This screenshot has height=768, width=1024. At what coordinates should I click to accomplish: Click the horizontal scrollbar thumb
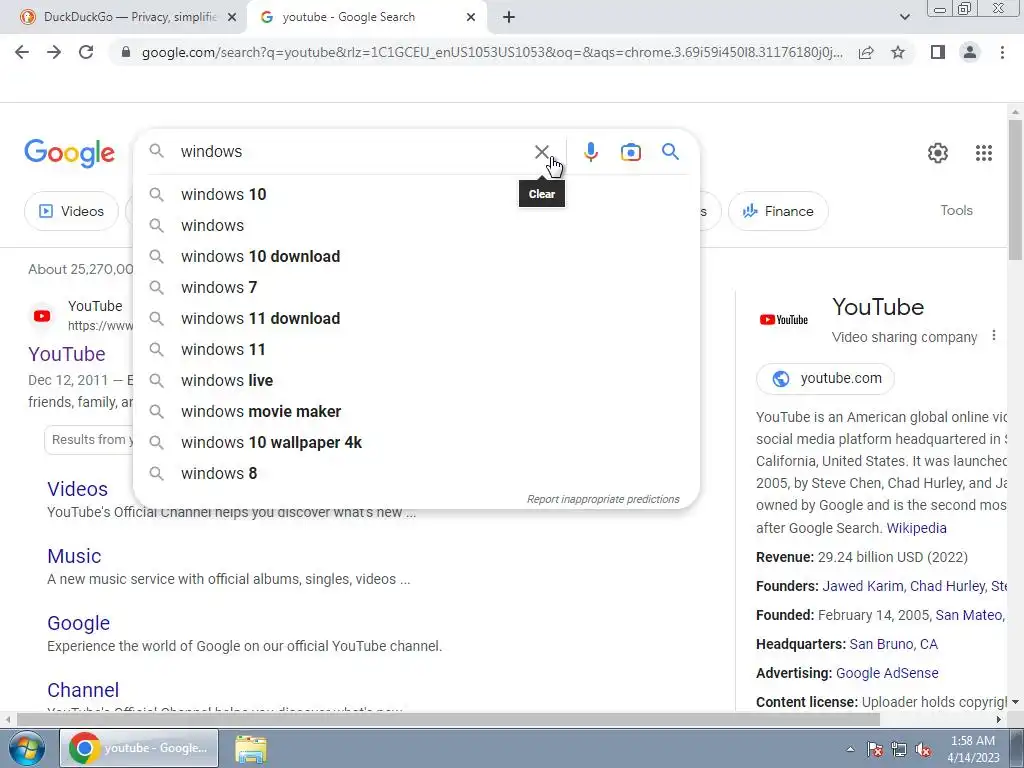[448, 719]
